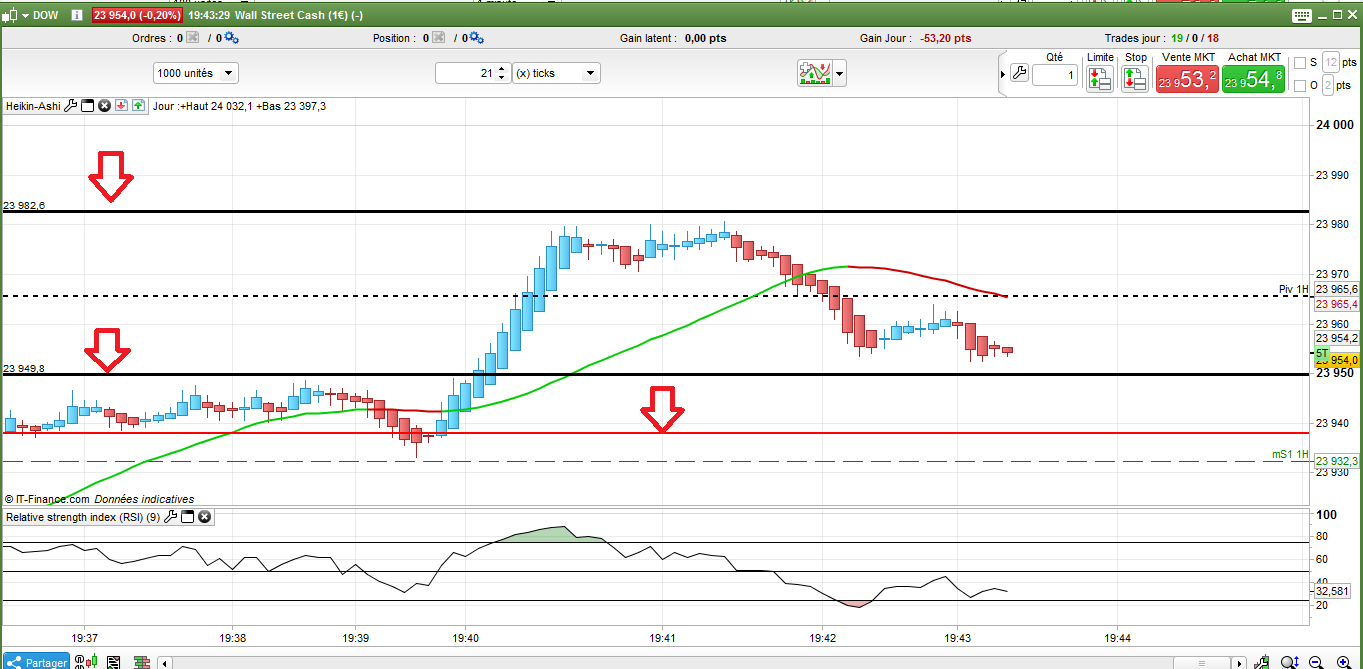Click the Gain Jour -53,20 pts value
1363x669 pixels.
pos(946,38)
